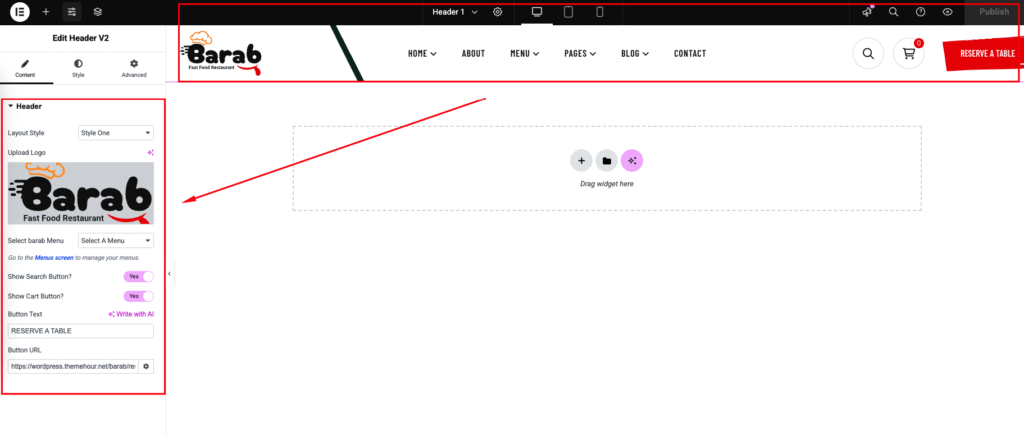Open the help question mark icon
This screenshot has height=436, width=1024.
[x=921, y=12]
